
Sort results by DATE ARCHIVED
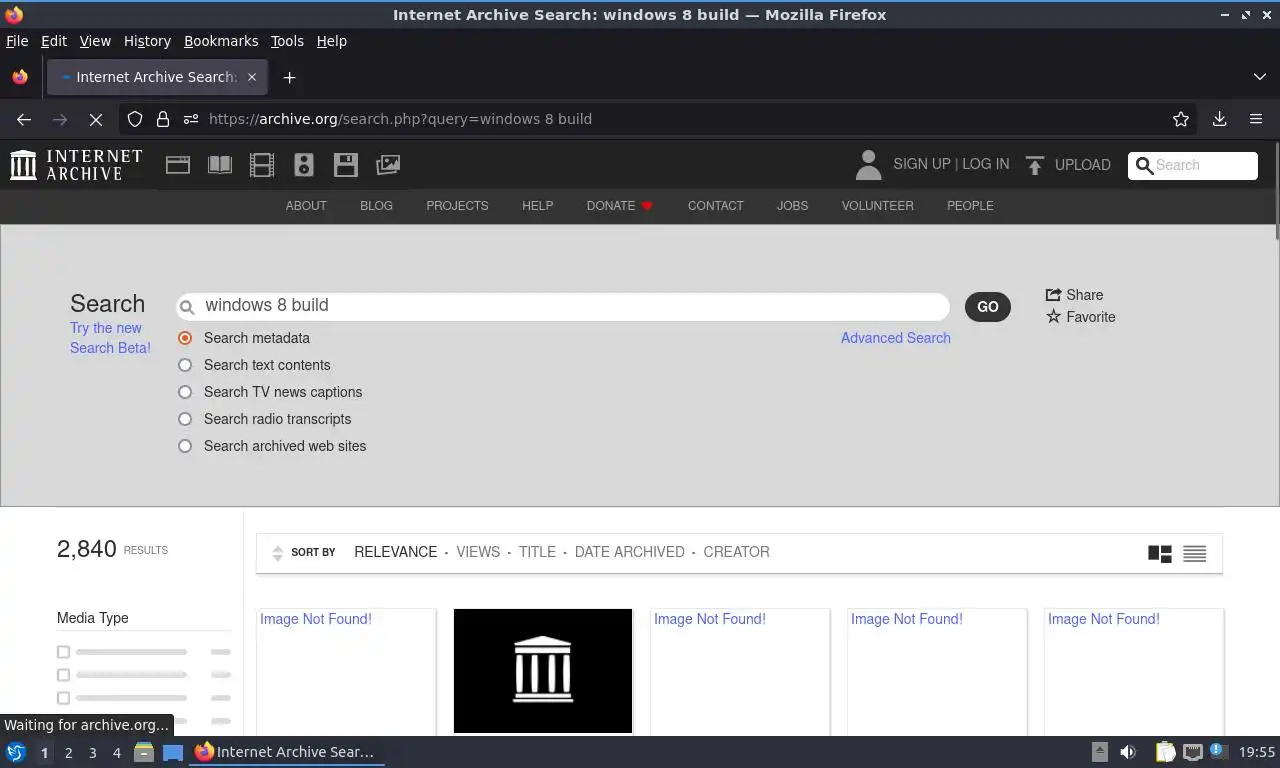click(x=630, y=552)
